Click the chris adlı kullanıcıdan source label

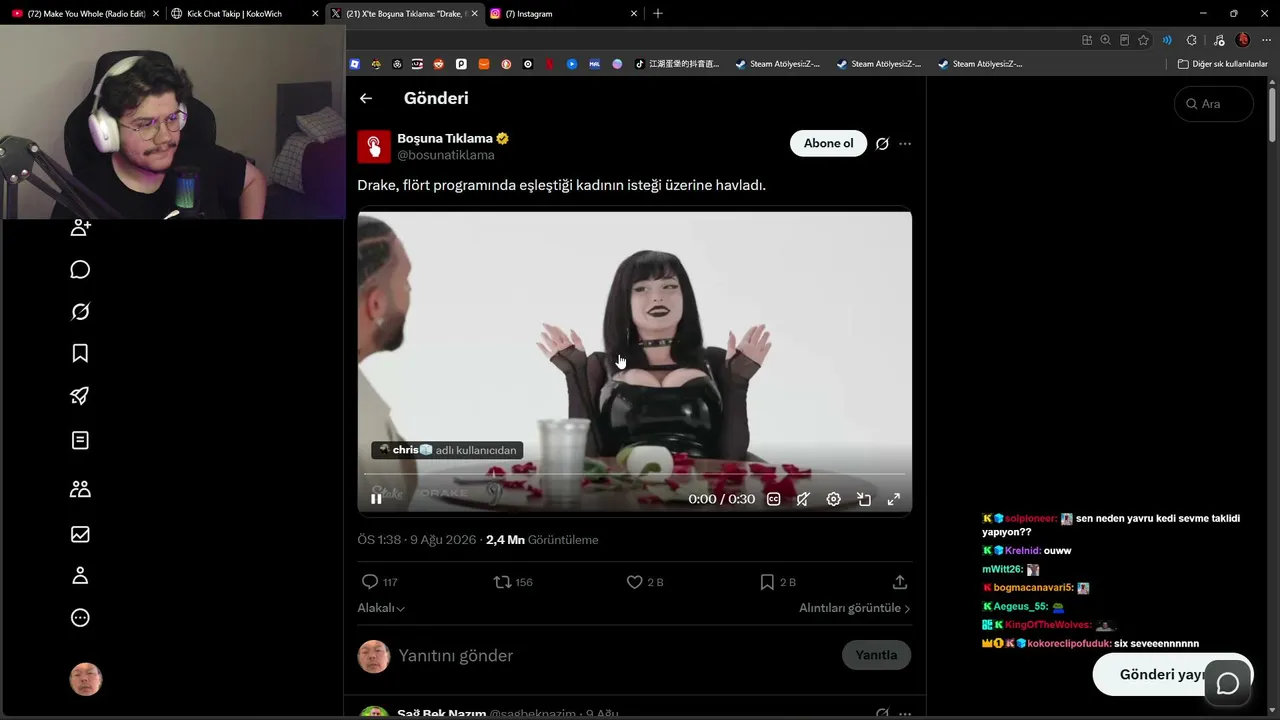coord(447,450)
